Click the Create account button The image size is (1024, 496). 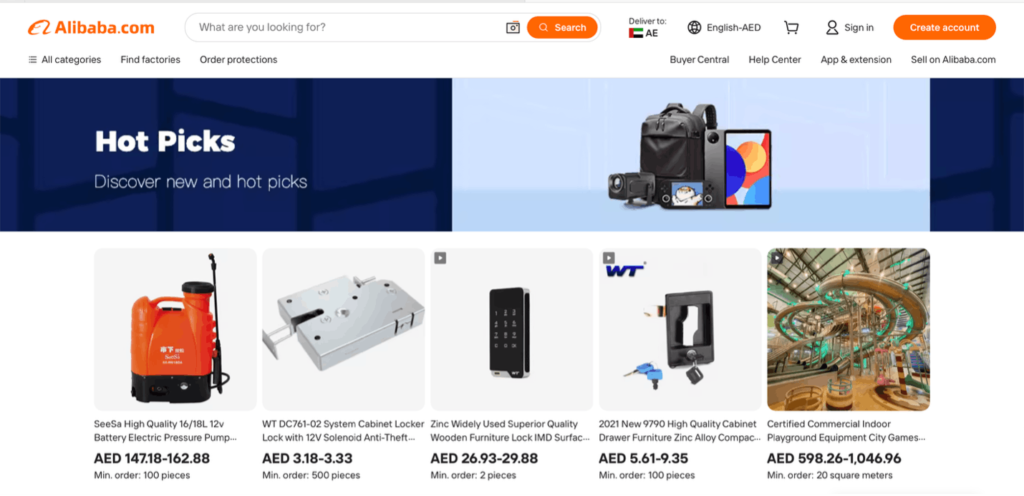point(944,27)
